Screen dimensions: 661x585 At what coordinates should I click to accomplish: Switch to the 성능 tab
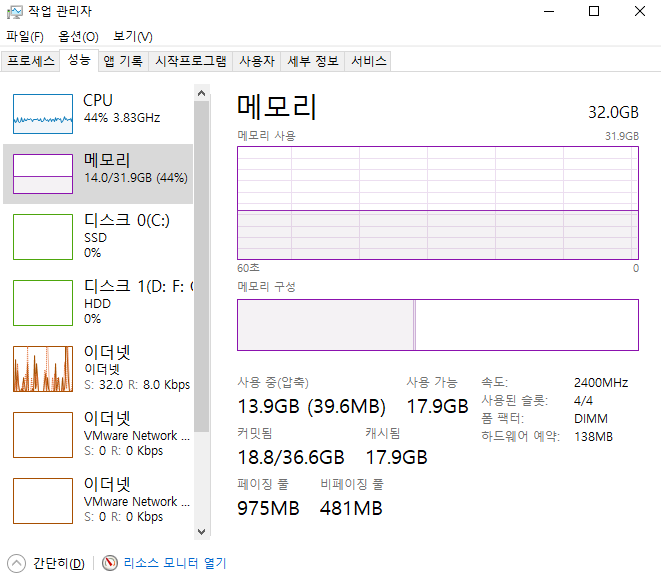point(79,60)
